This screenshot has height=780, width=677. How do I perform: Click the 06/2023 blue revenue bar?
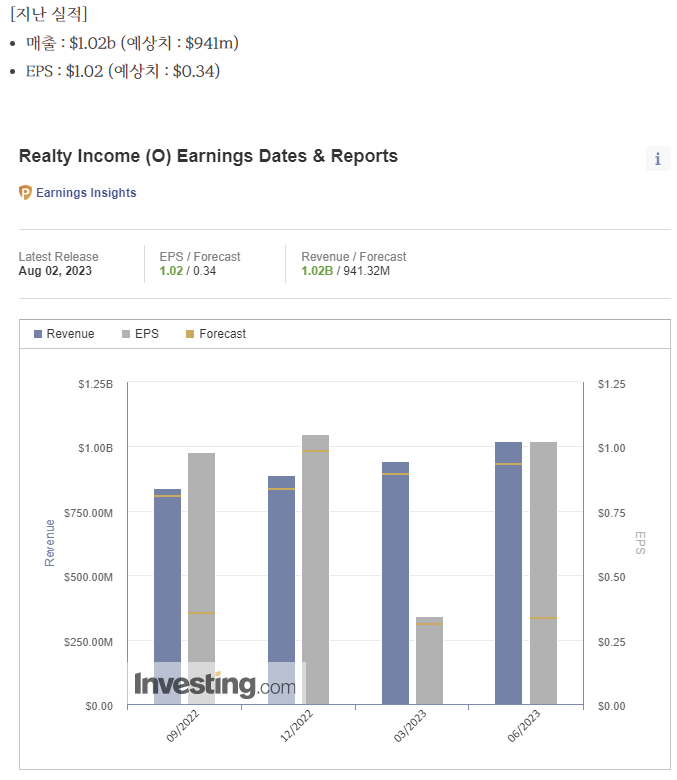[x=508, y=573]
